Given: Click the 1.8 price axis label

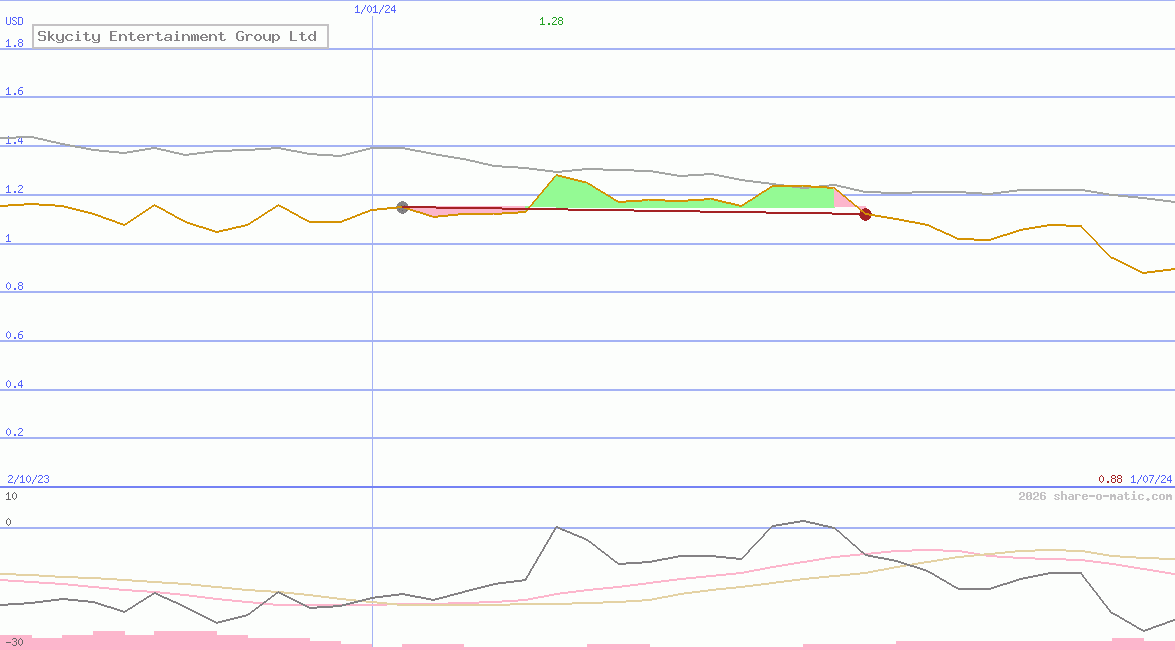Looking at the screenshot, I should 14,43.
